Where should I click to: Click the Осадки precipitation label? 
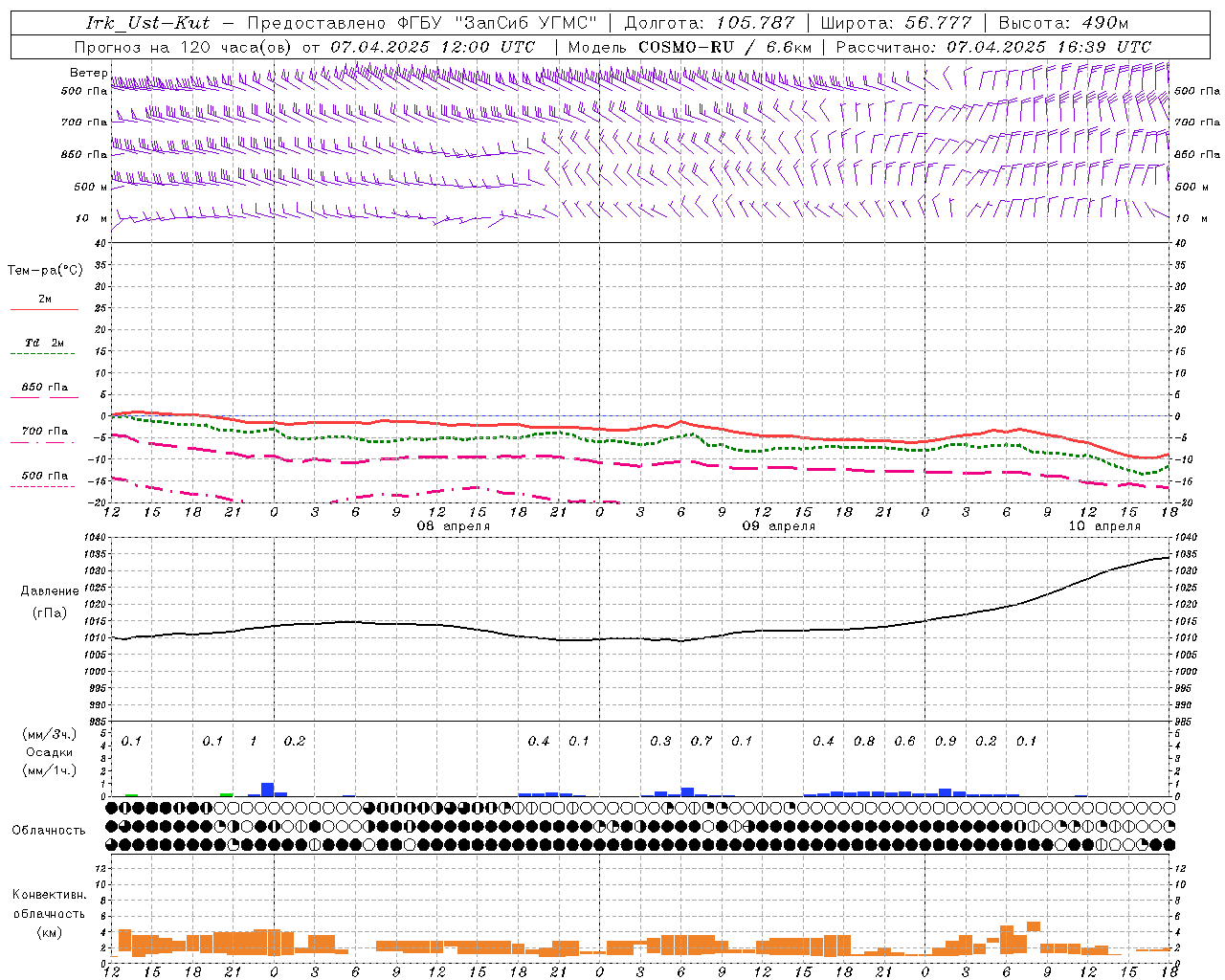(x=50, y=752)
